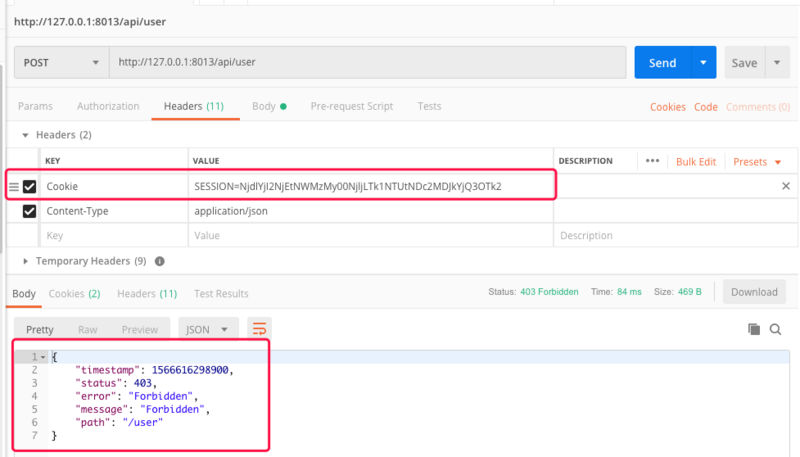
Task: Open the headers table three-dots options
Action: coord(652,161)
